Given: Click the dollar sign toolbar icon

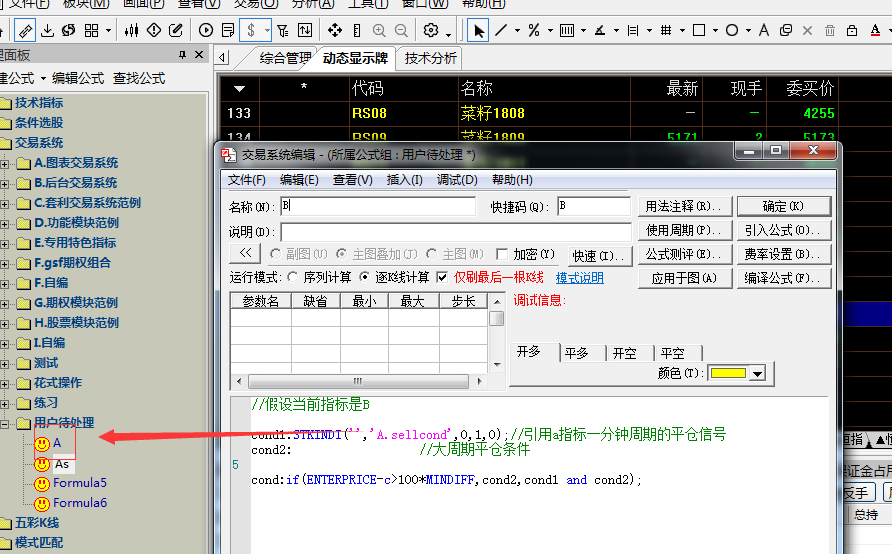Looking at the screenshot, I should click(251, 30).
